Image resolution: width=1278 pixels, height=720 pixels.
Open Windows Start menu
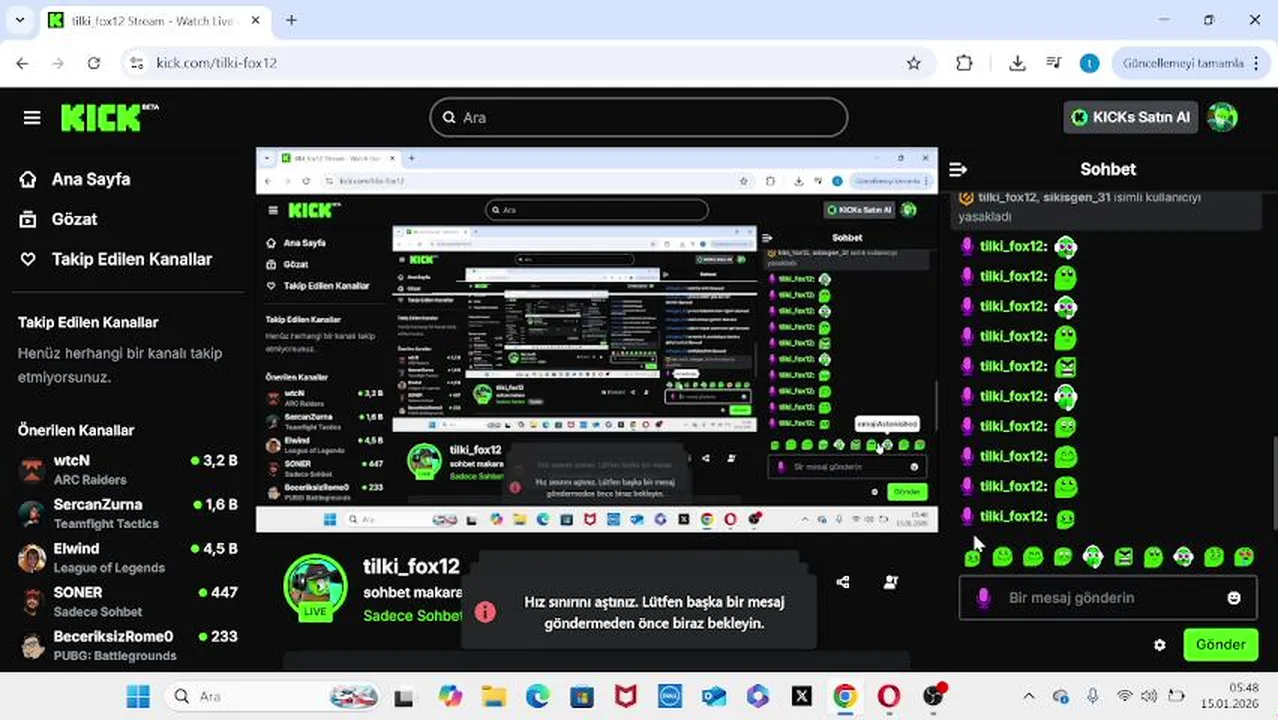138,696
